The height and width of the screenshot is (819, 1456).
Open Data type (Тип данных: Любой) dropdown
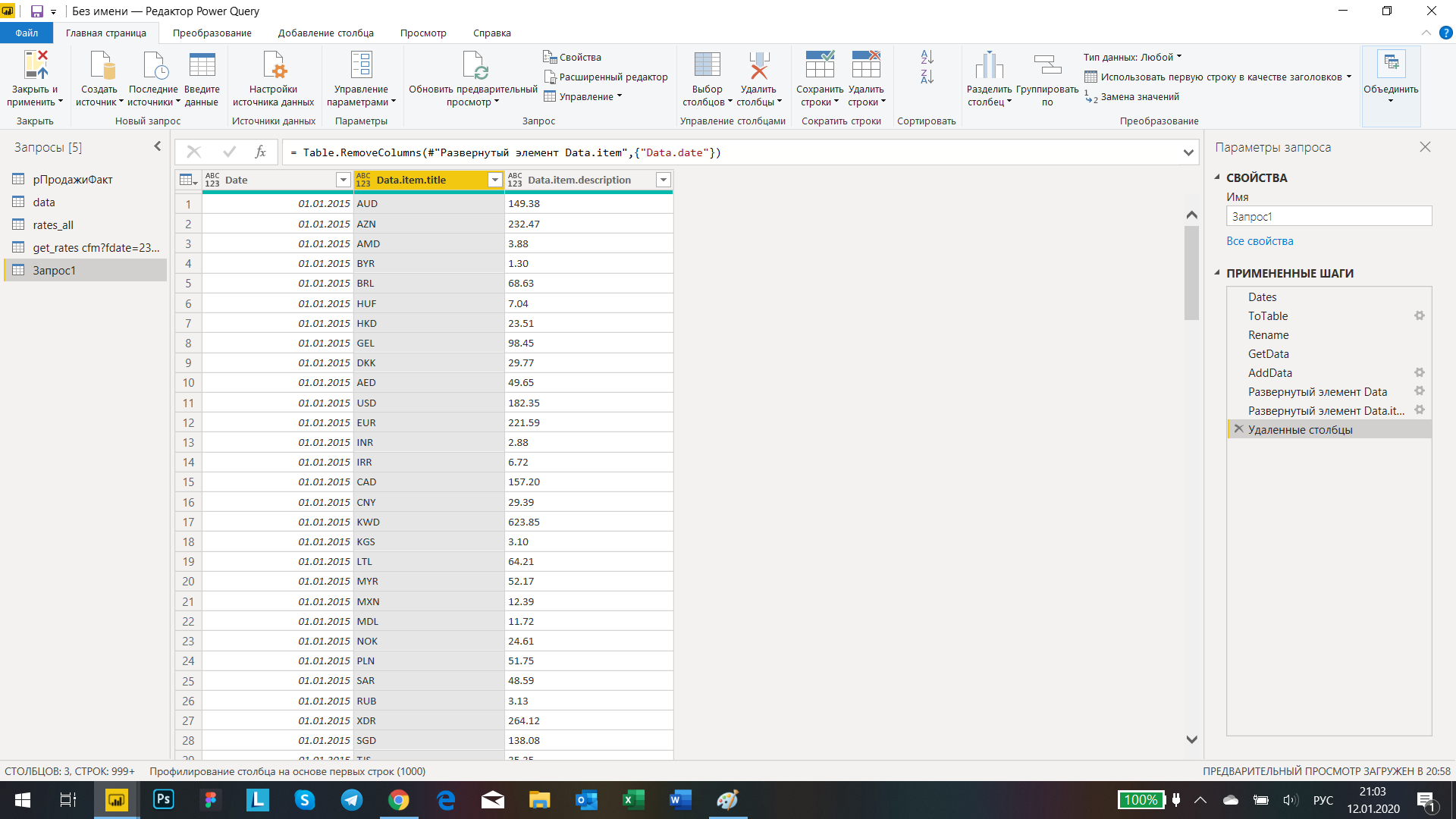click(1132, 57)
